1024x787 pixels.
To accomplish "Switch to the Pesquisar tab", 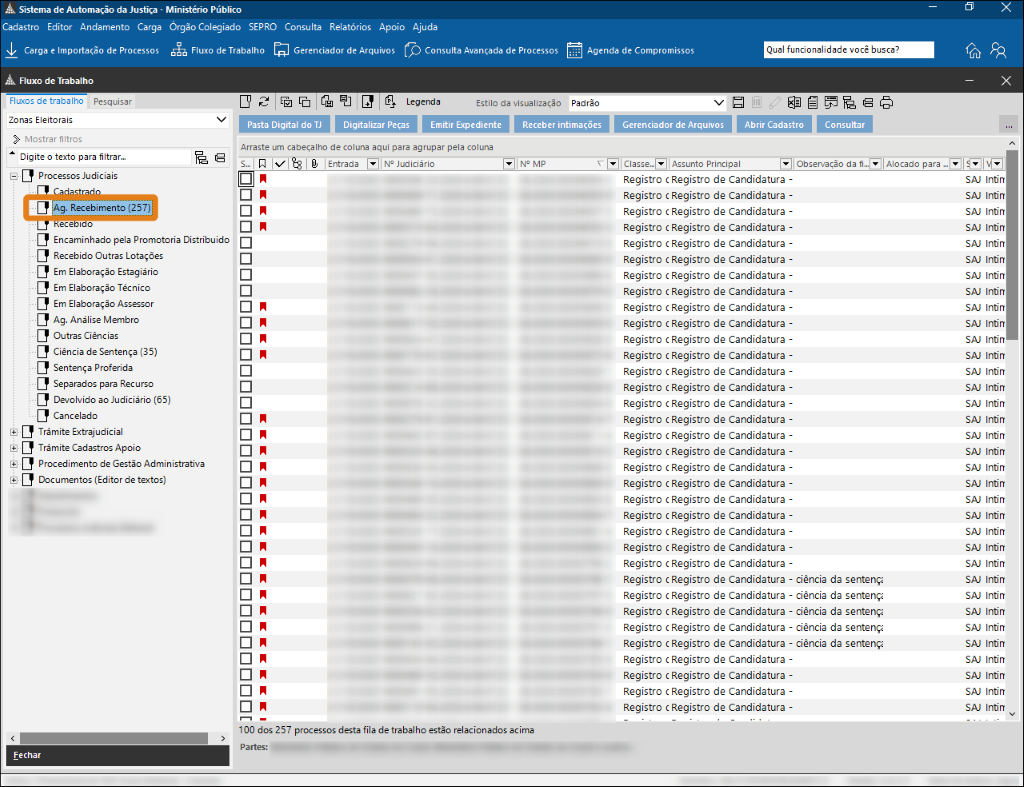I will click(112, 102).
